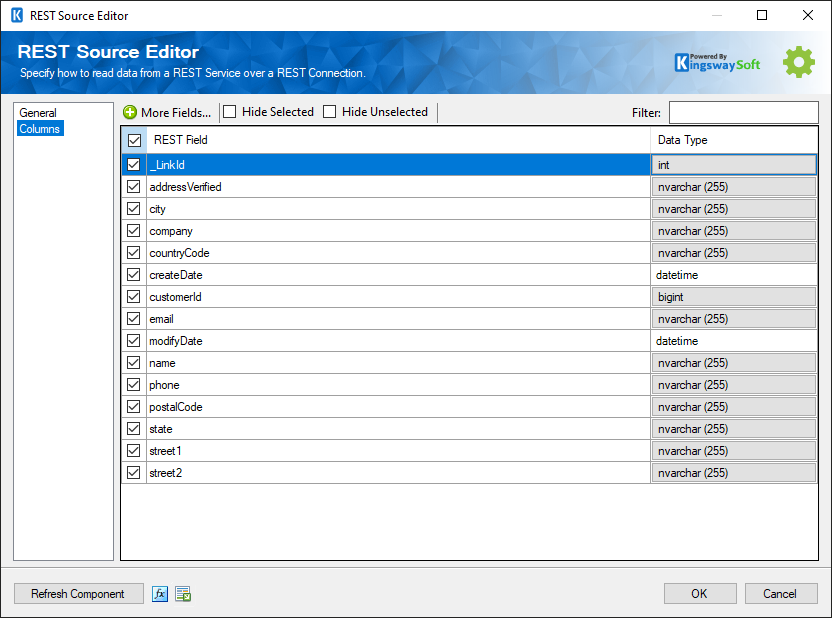The image size is (832, 618).
Task: Uncheck the email field checkbox
Action: [x=133, y=318]
